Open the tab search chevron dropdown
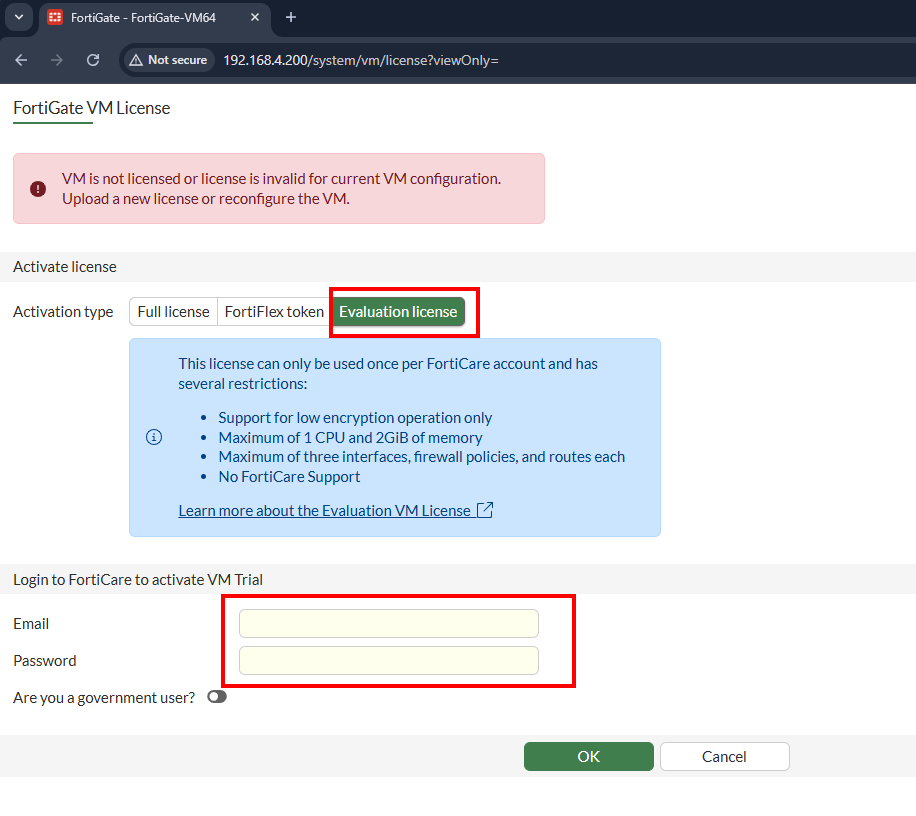 pos(19,18)
